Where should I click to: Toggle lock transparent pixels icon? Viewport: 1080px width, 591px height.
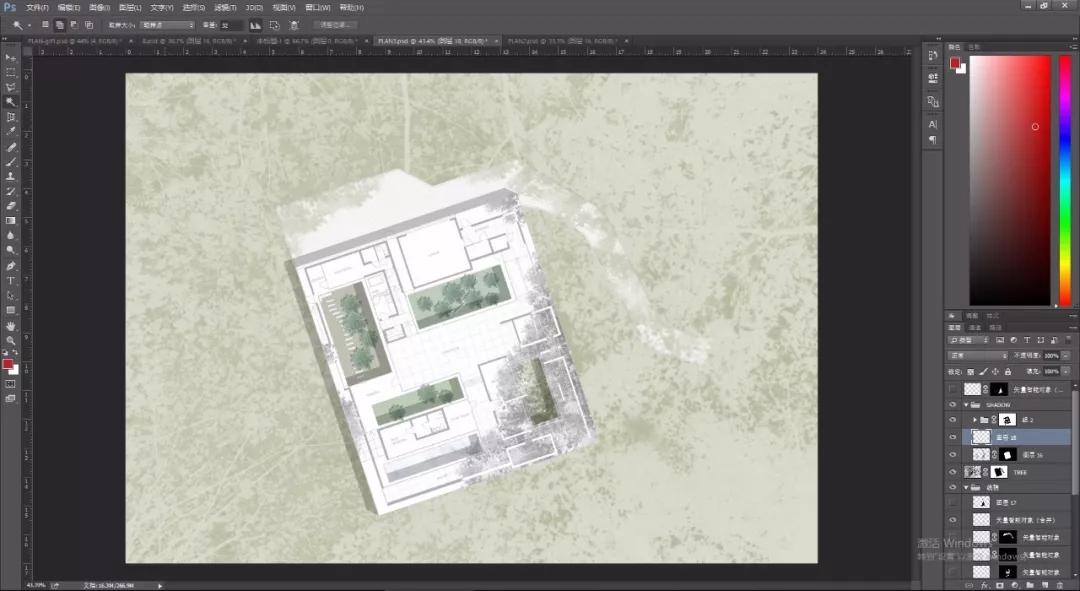[970, 371]
